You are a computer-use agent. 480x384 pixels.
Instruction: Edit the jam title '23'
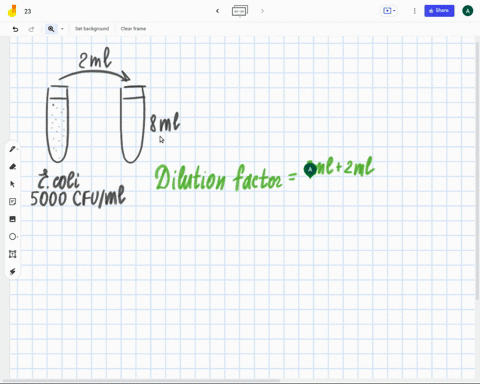28,11
